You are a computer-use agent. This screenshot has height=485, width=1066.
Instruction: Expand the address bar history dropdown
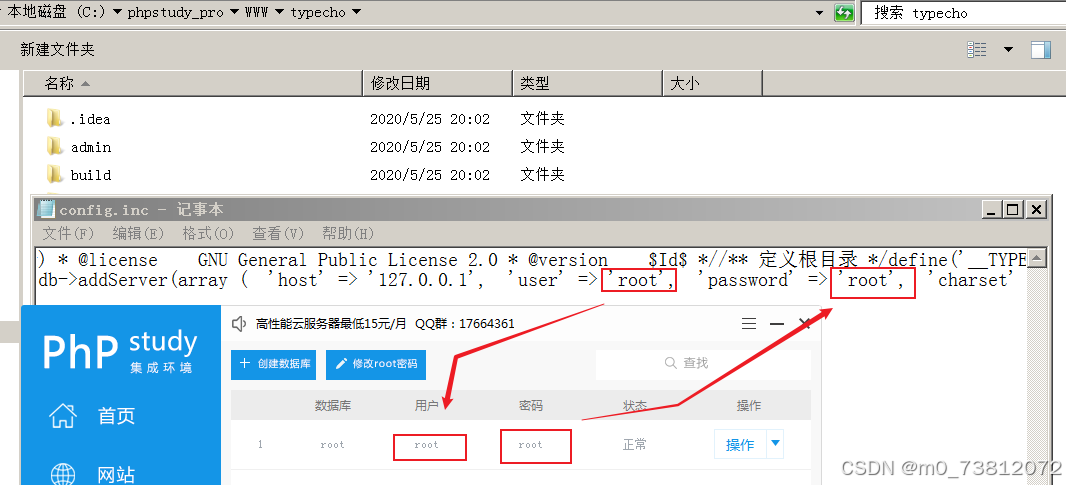pyautogui.click(x=820, y=13)
